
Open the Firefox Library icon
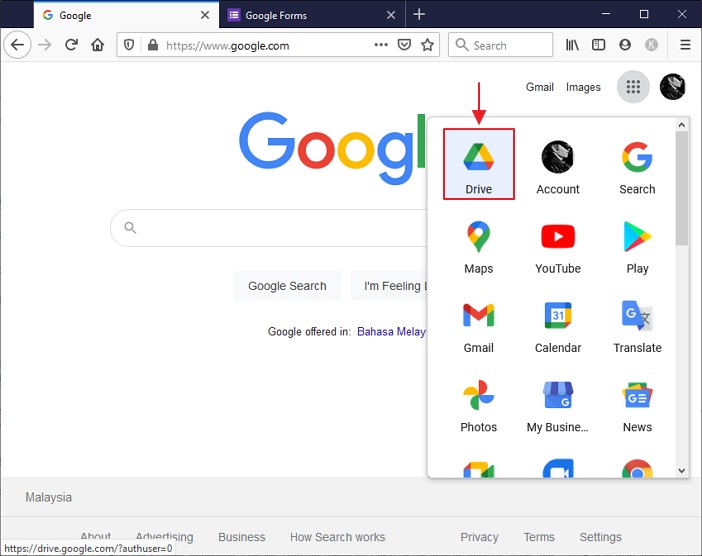pyautogui.click(x=572, y=45)
